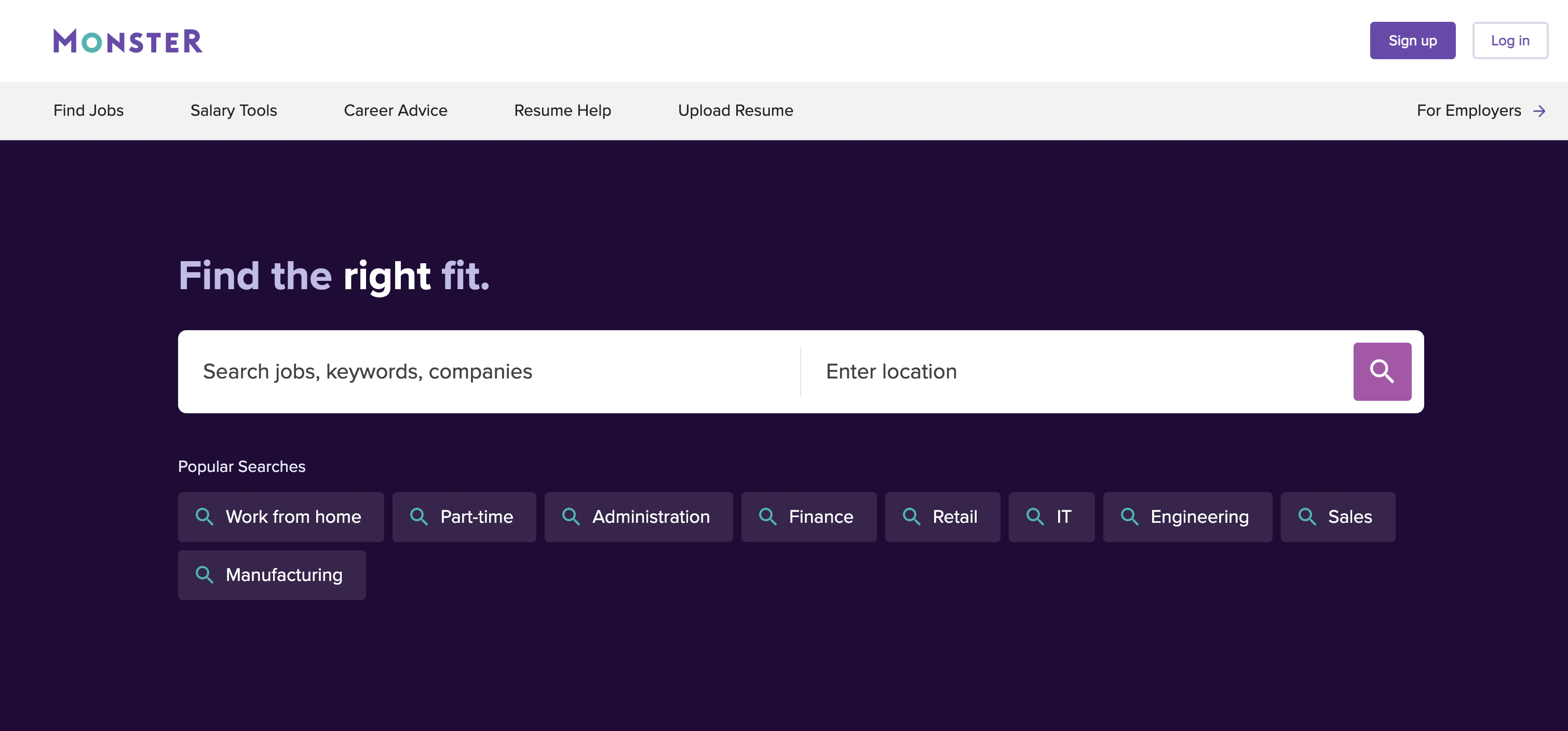Search Part-time jobs
The height and width of the screenshot is (731, 1568).
point(464,517)
